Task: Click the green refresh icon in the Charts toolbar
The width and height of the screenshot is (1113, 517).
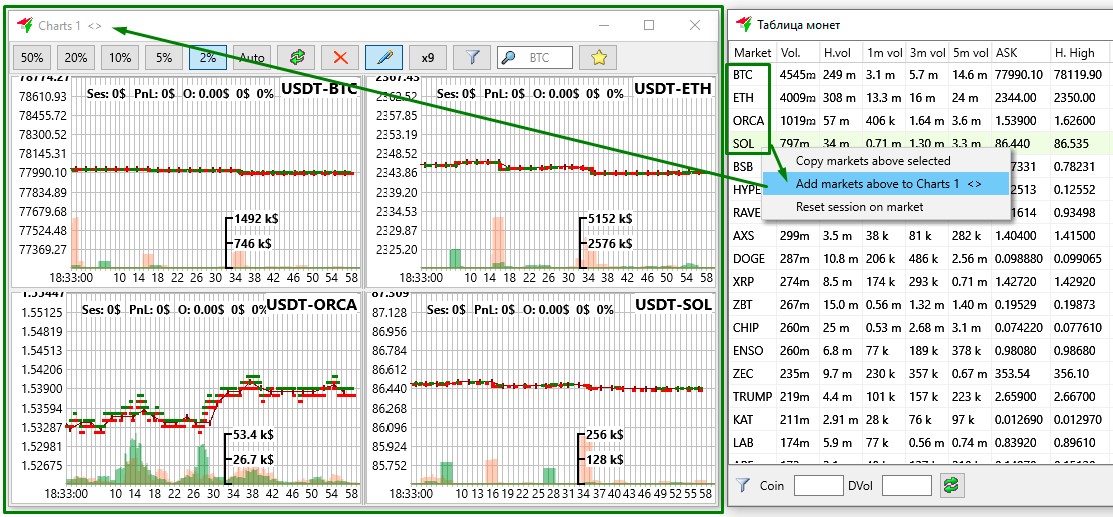Action: [296, 58]
